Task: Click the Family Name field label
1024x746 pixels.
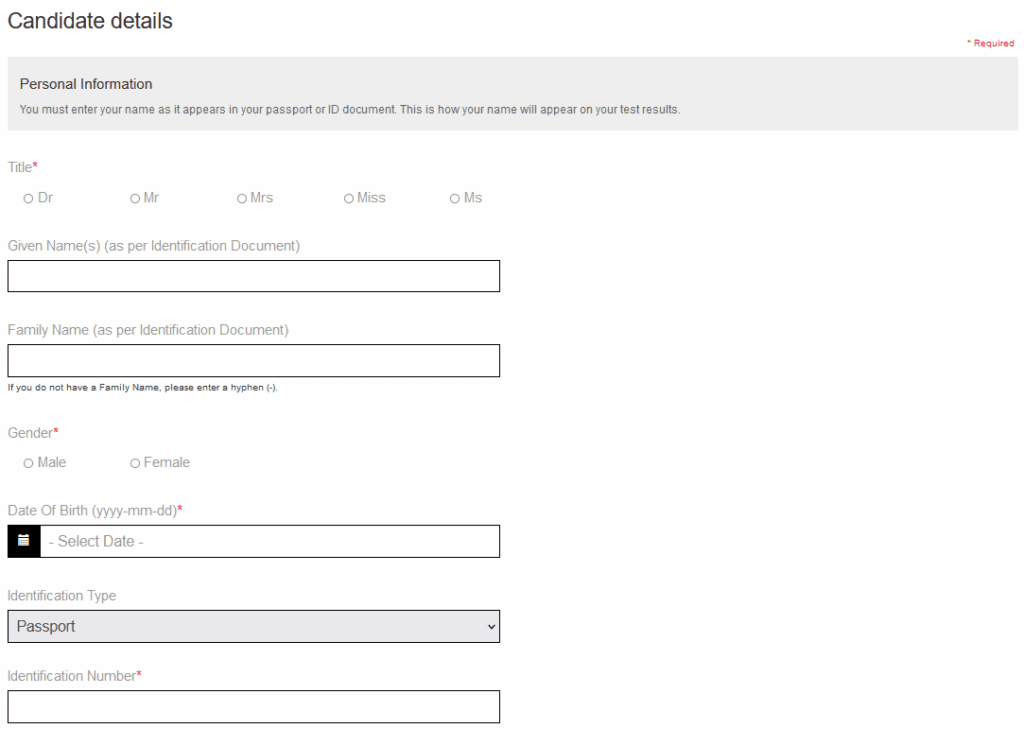Action: pos(148,330)
